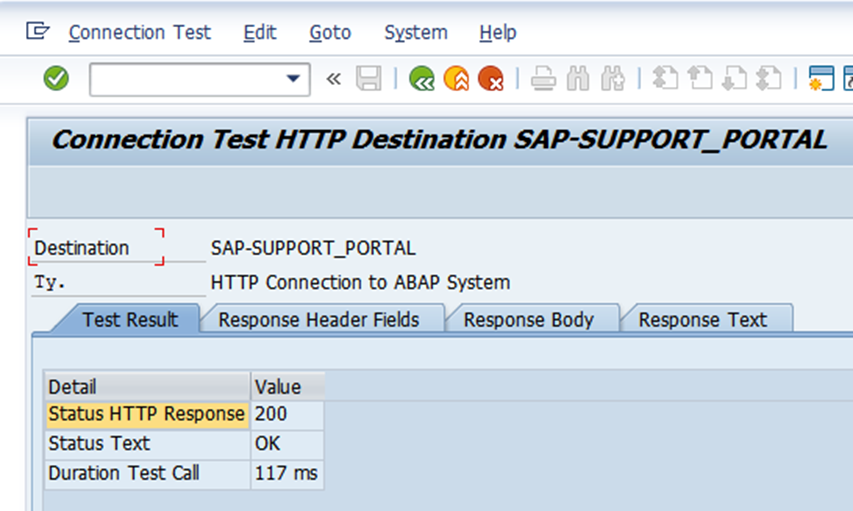Image resolution: width=853 pixels, height=511 pixels.
Task: Click the Destination field label
Action: [82, 248]
